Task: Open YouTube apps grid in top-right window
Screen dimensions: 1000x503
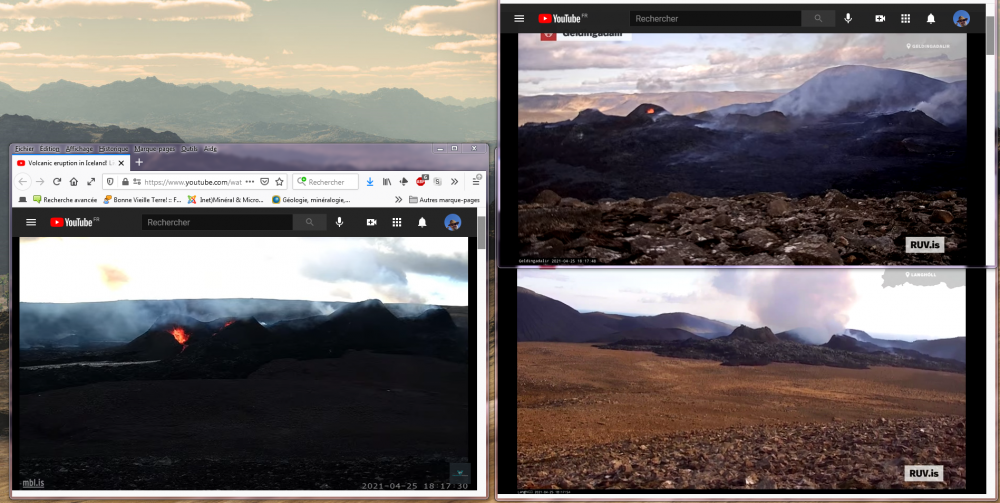Action: click(905, 18)
